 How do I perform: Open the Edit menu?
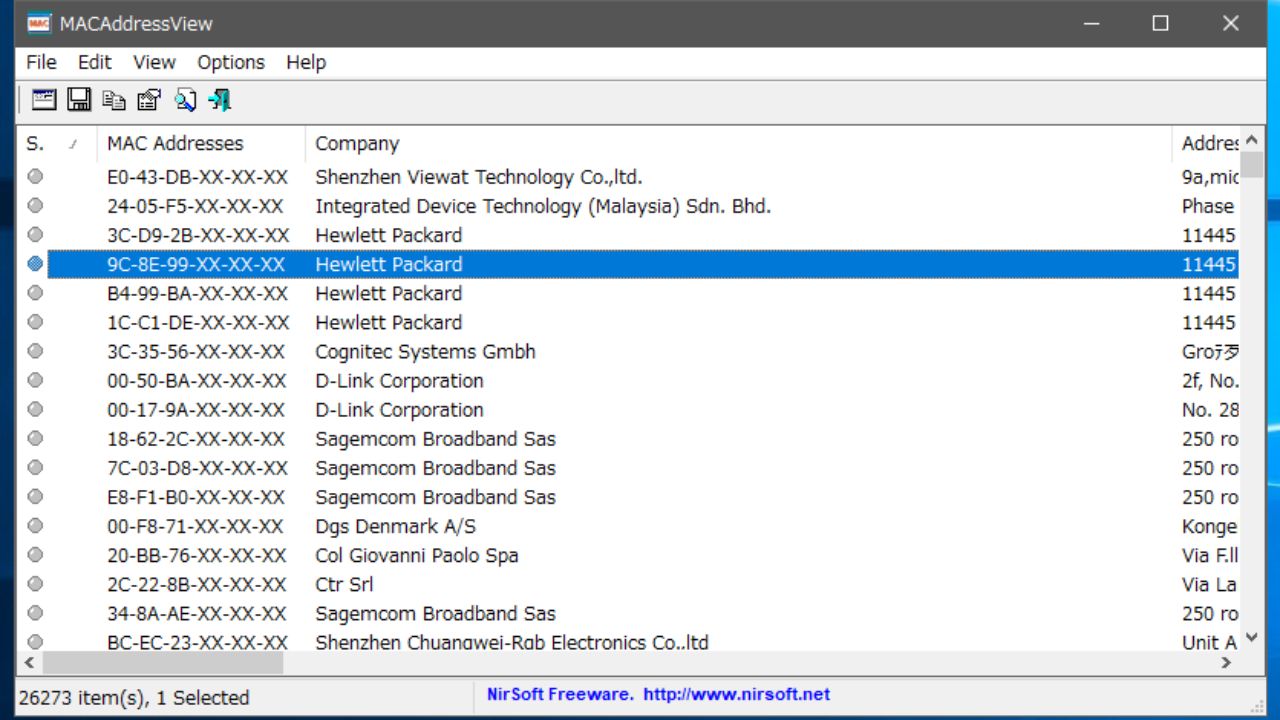pyautogui.click(x=95, y=62)
